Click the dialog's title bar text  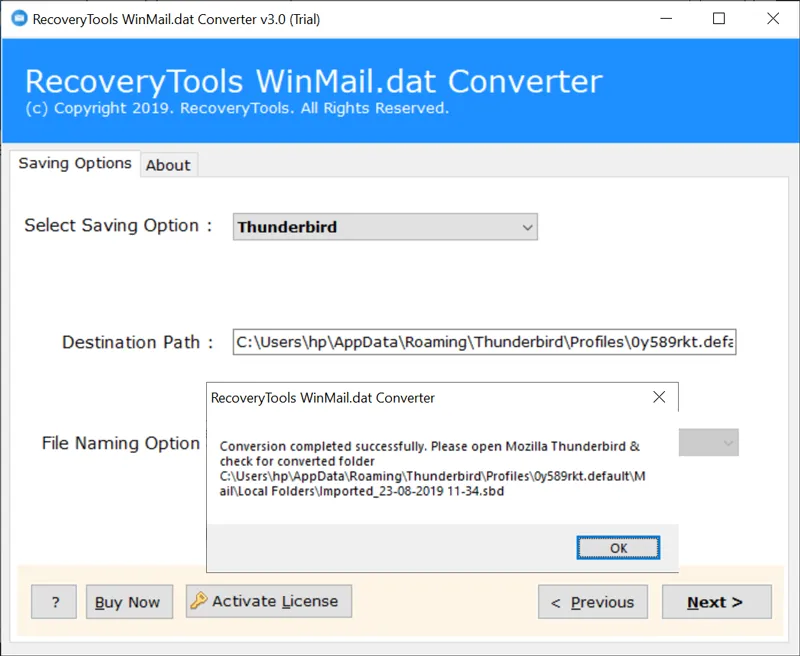coord(323,397)
